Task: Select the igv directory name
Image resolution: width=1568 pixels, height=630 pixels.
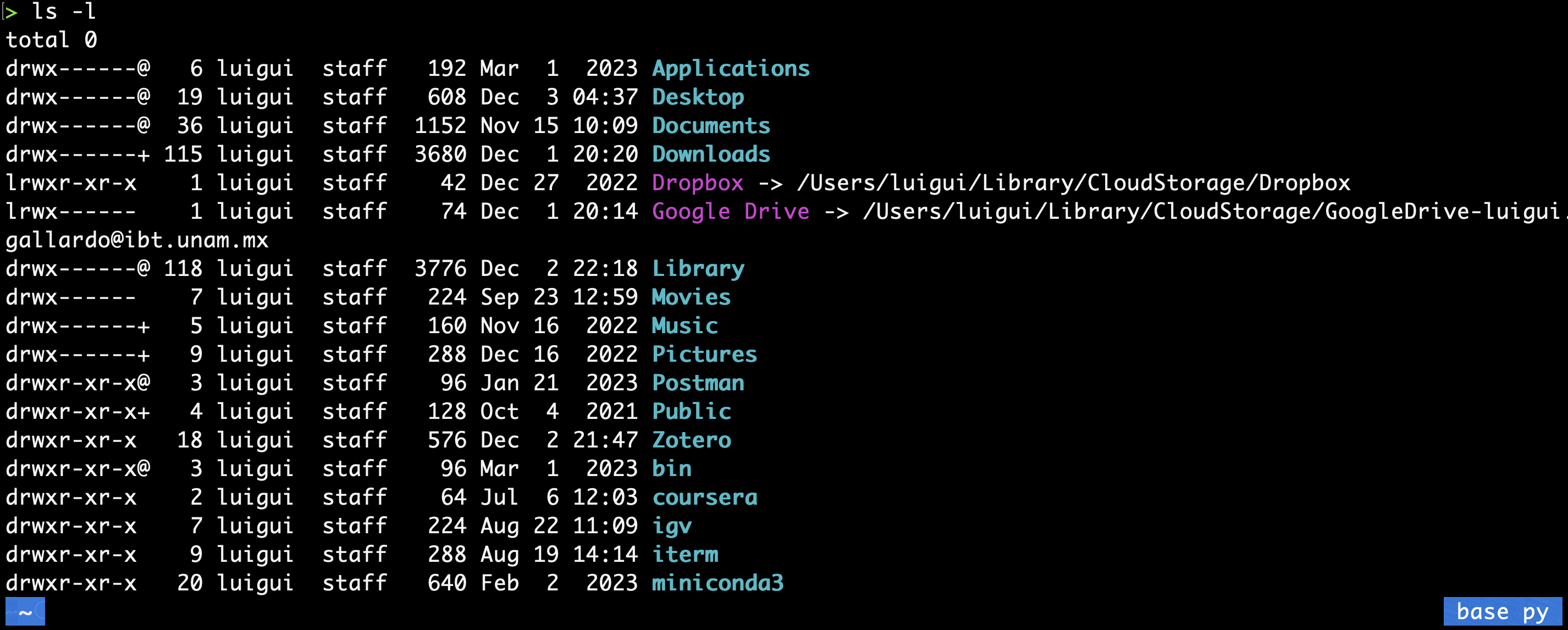Action: pyautogui.click(x=671, y=526)
